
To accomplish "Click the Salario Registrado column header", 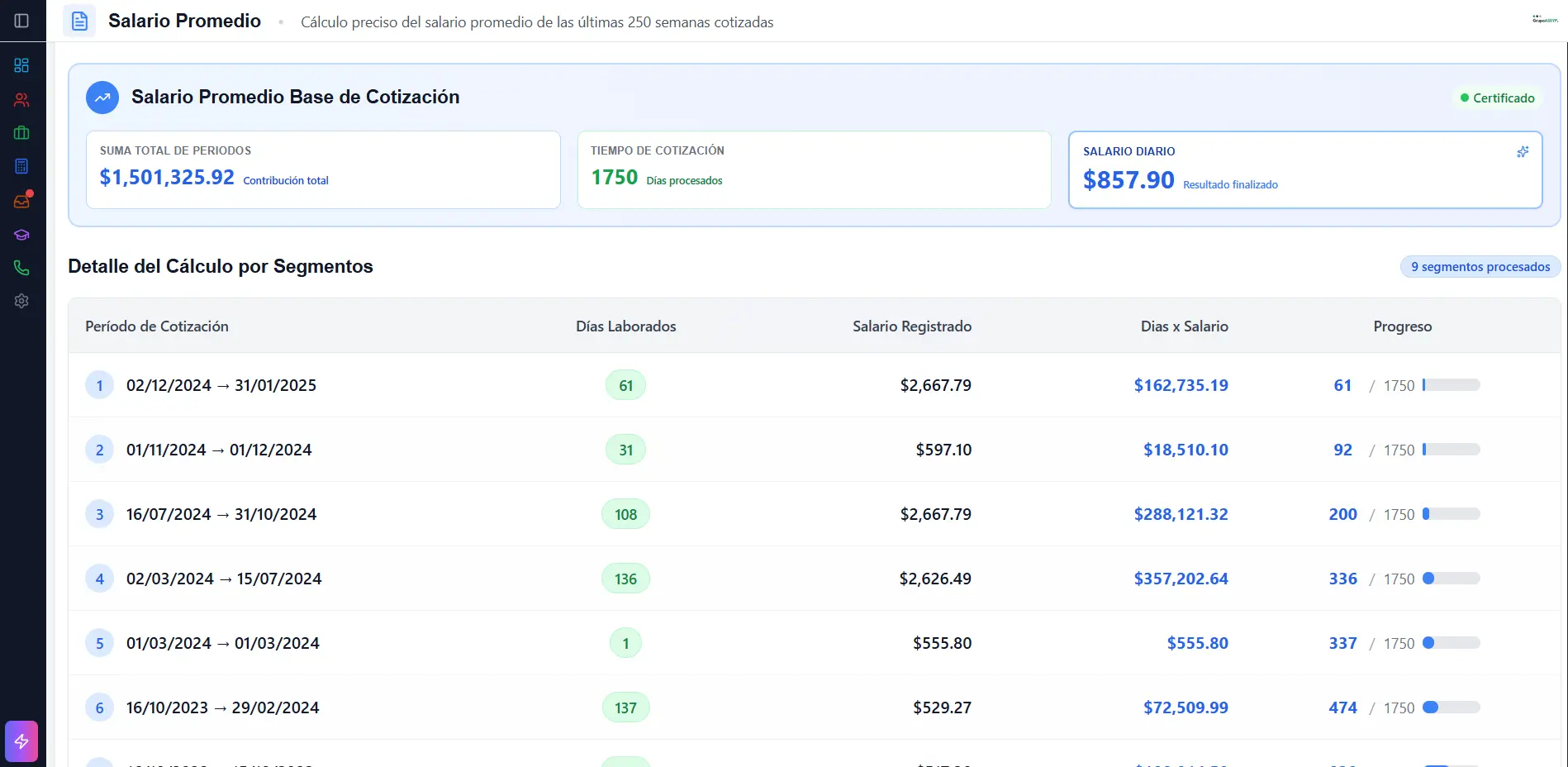I will pos(911,326).
